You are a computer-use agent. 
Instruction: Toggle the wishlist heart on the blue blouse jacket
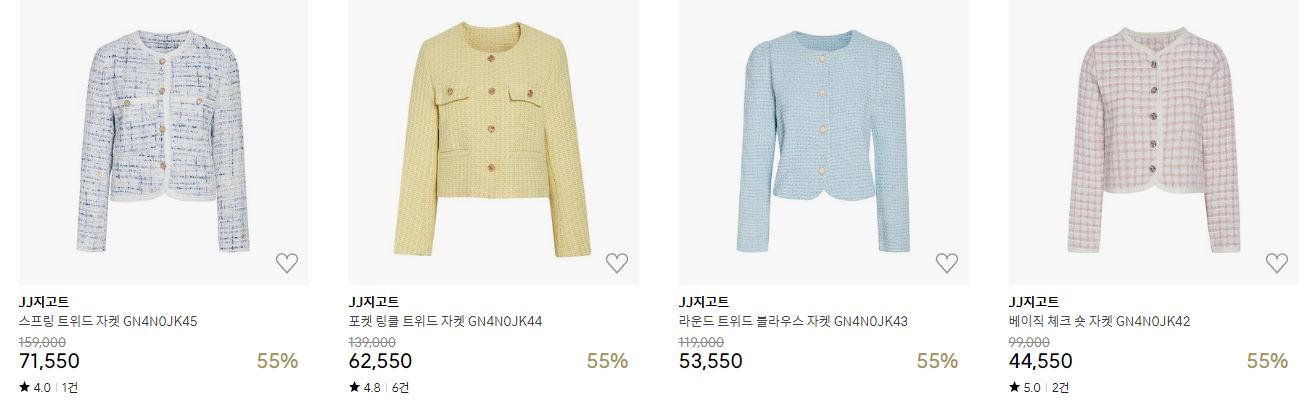[947, 263]
